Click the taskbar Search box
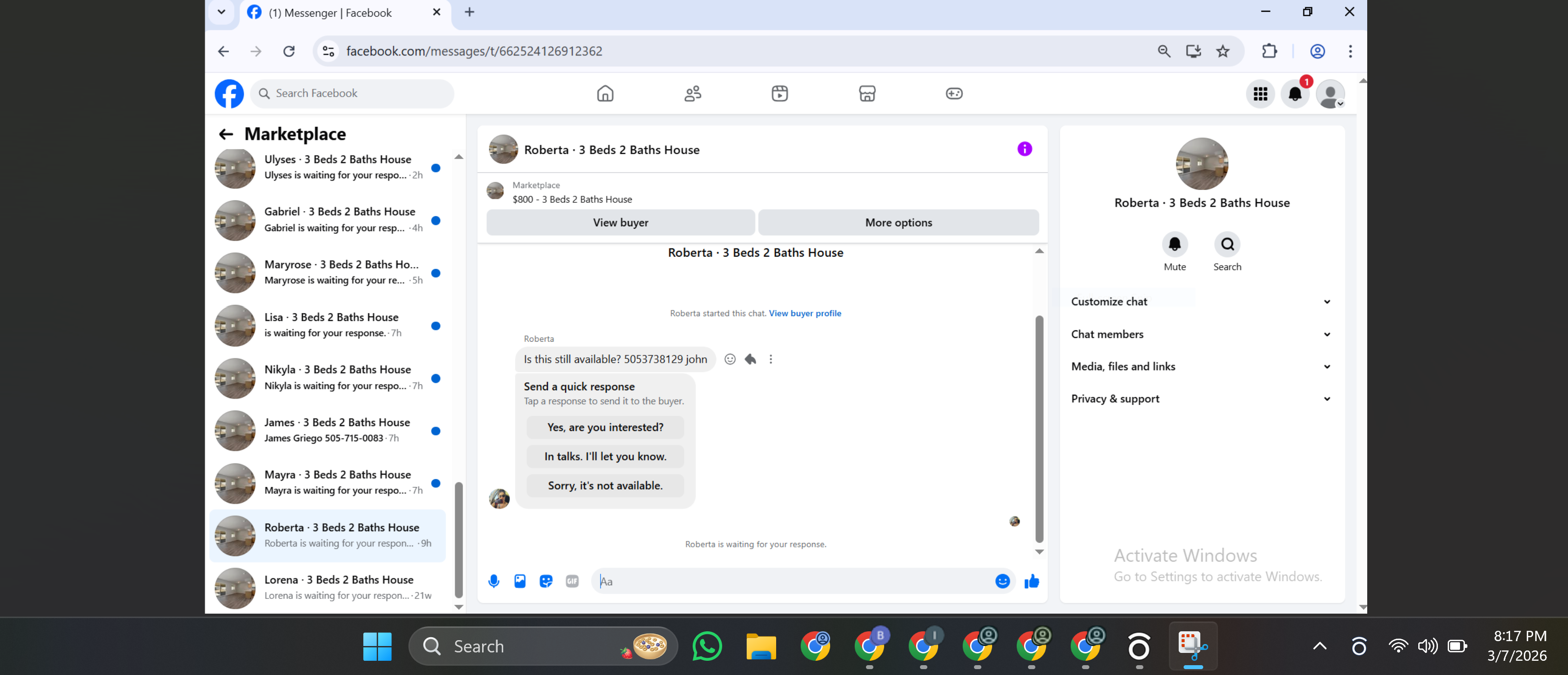The image size is (1568, 675). [543, 647]
